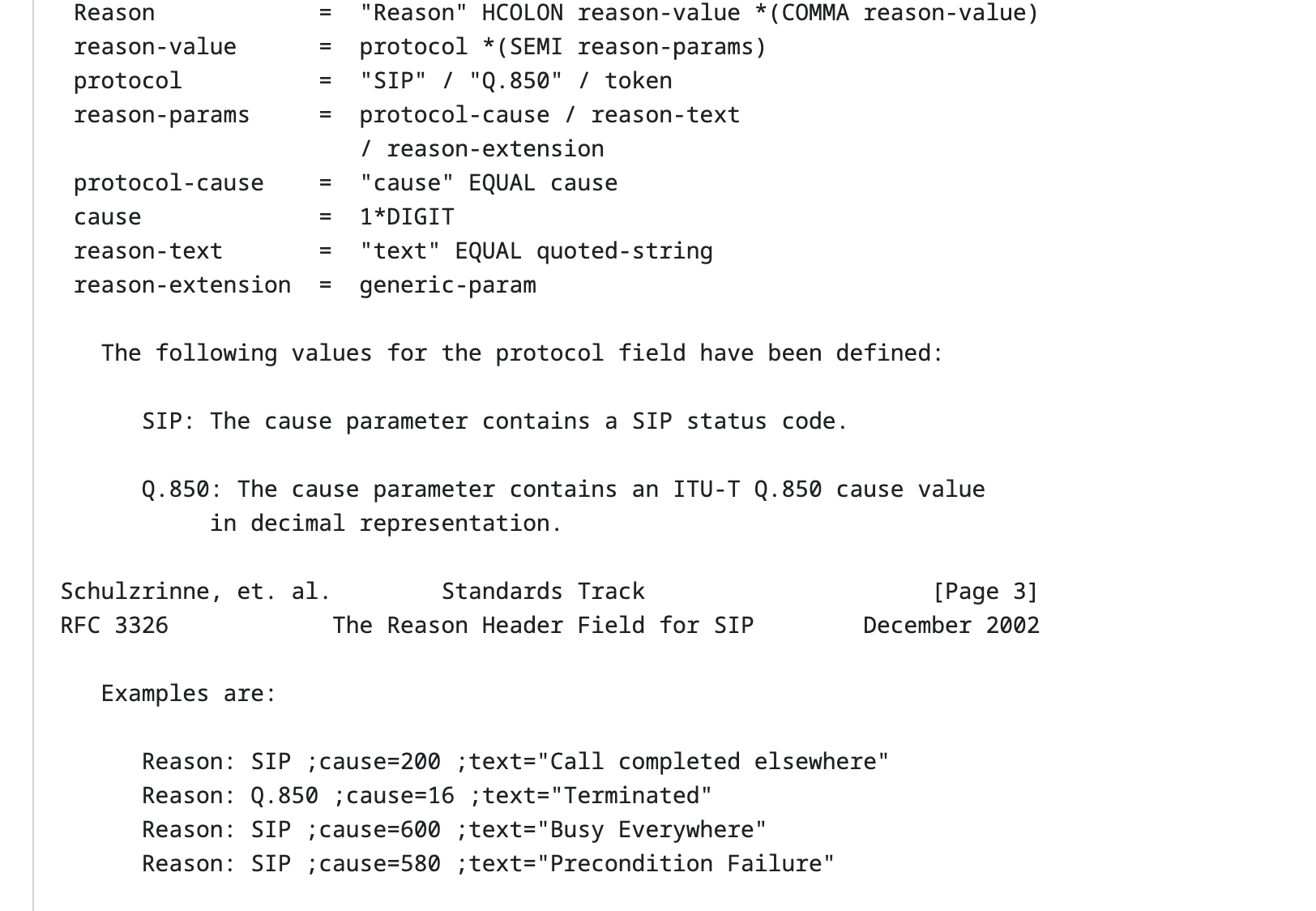Click the "cause" EQUAL cause definition
The image size is (1316, 911).
[488, 183]
